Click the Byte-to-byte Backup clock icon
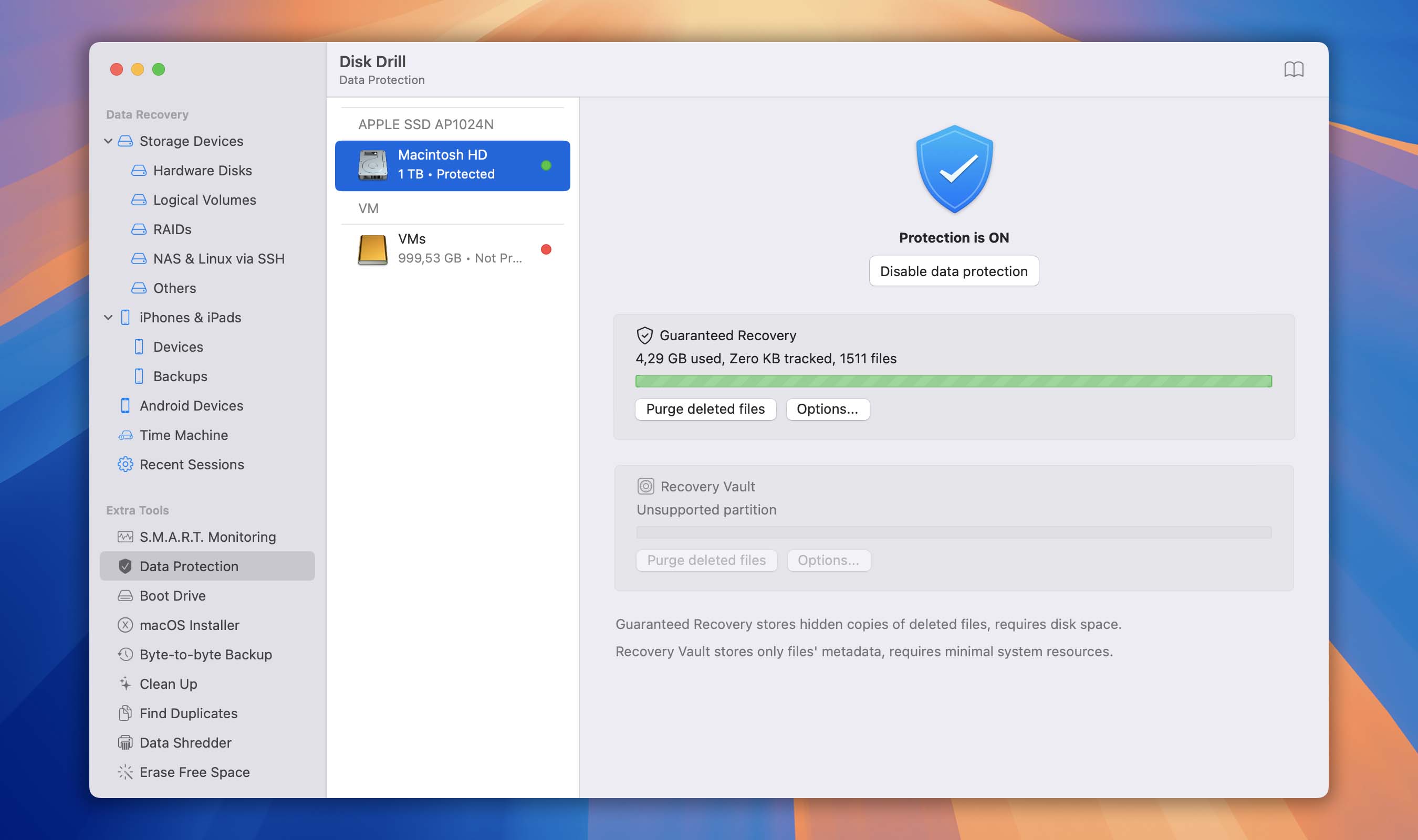The height and width of the screenshot is (840, 1418). tap(125, 655)
